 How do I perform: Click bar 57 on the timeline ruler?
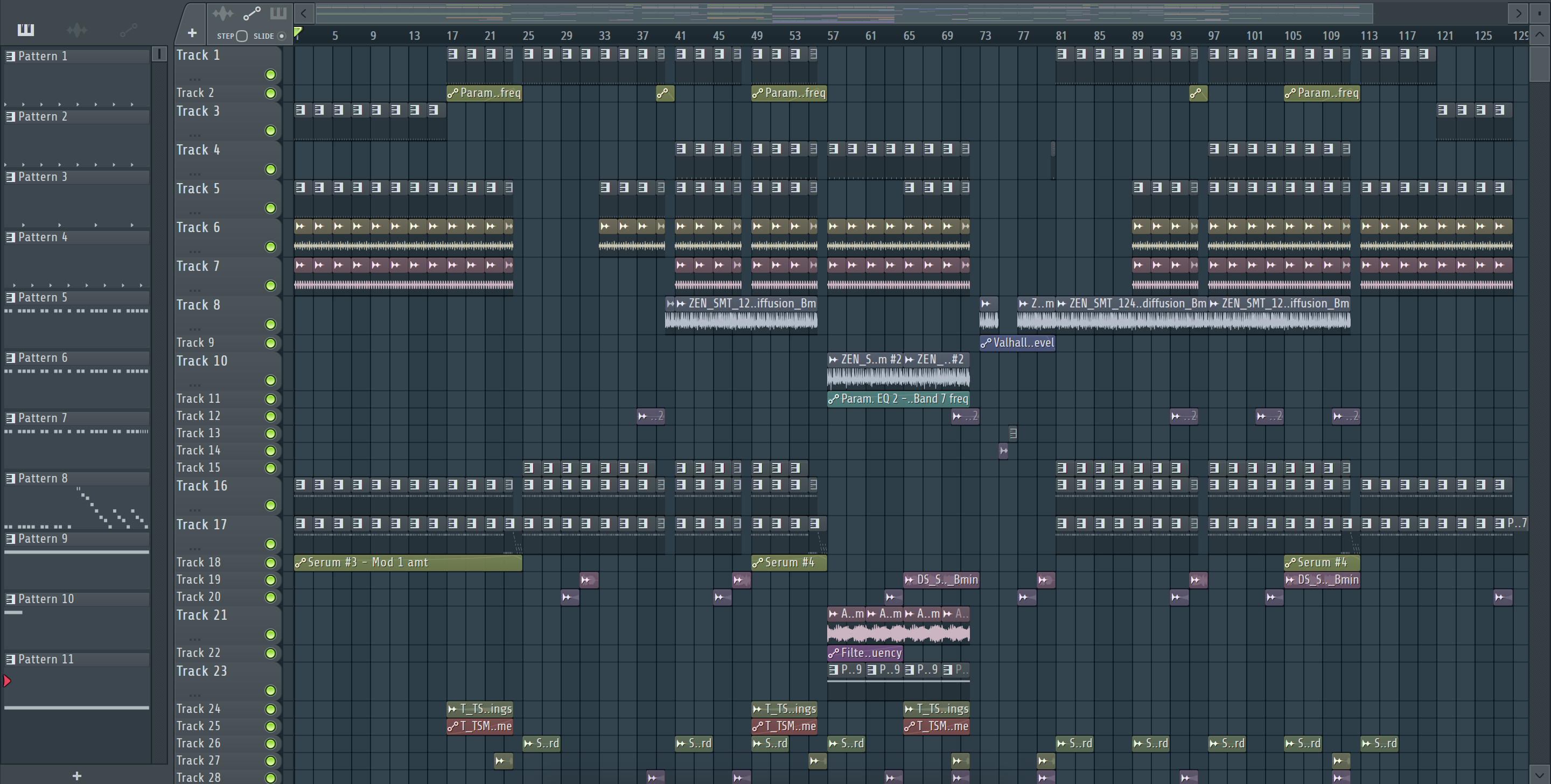tap(833, 36)
